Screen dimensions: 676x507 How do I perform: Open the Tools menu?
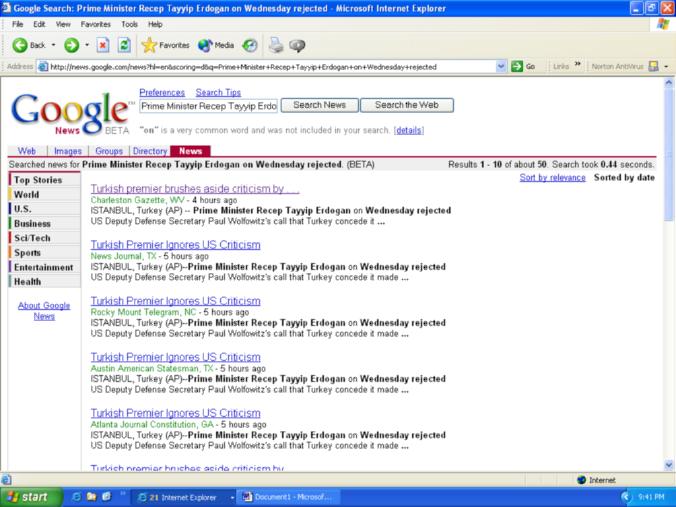coord(130,23)
